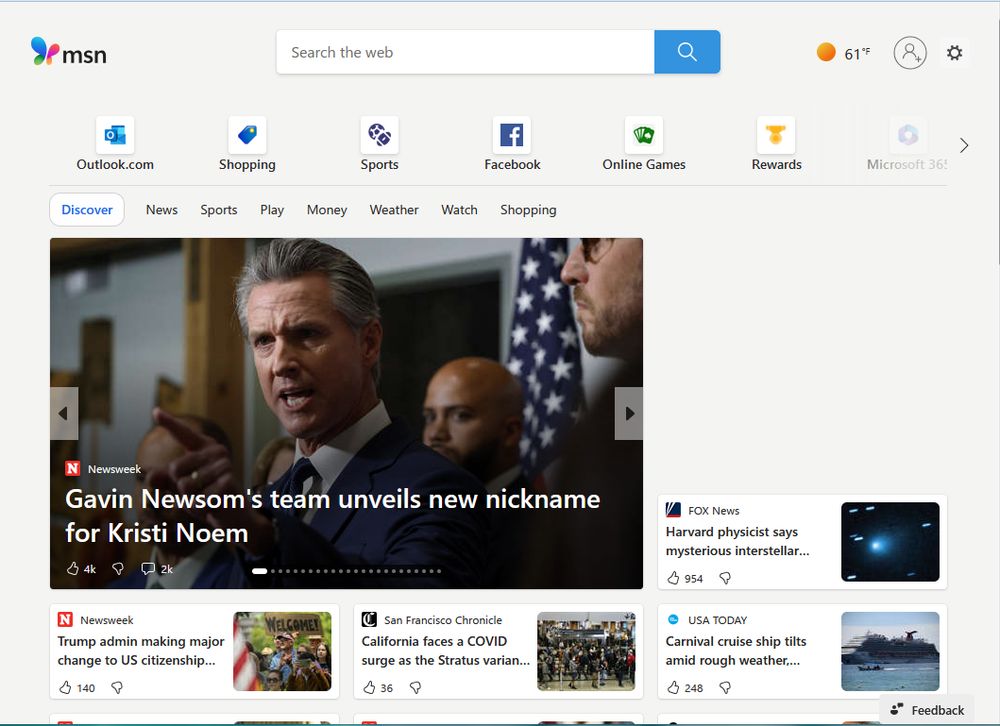Read Gavin Newsom's team unveils nickname headline
Screen dimensions: 1000x726
pos(332,516)
